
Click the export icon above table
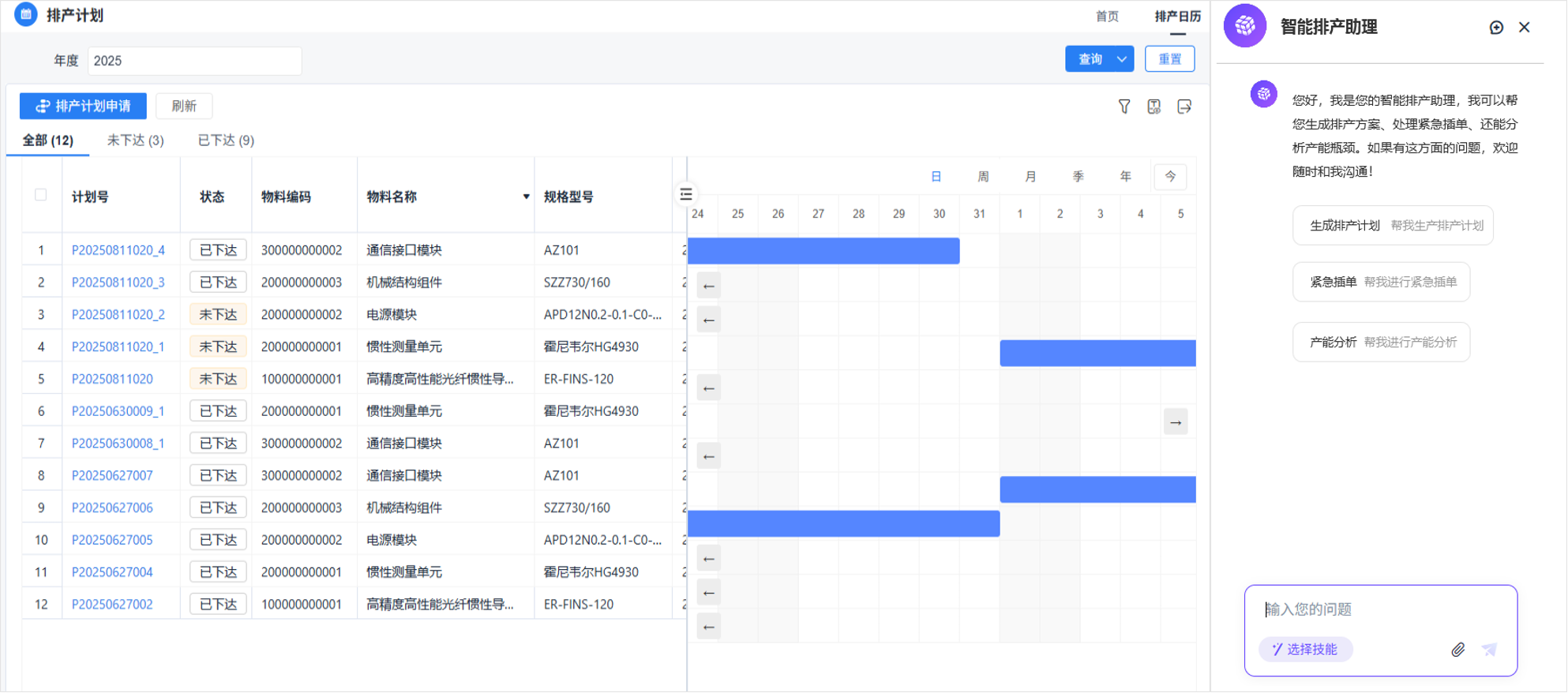[x=1184, y=107]
